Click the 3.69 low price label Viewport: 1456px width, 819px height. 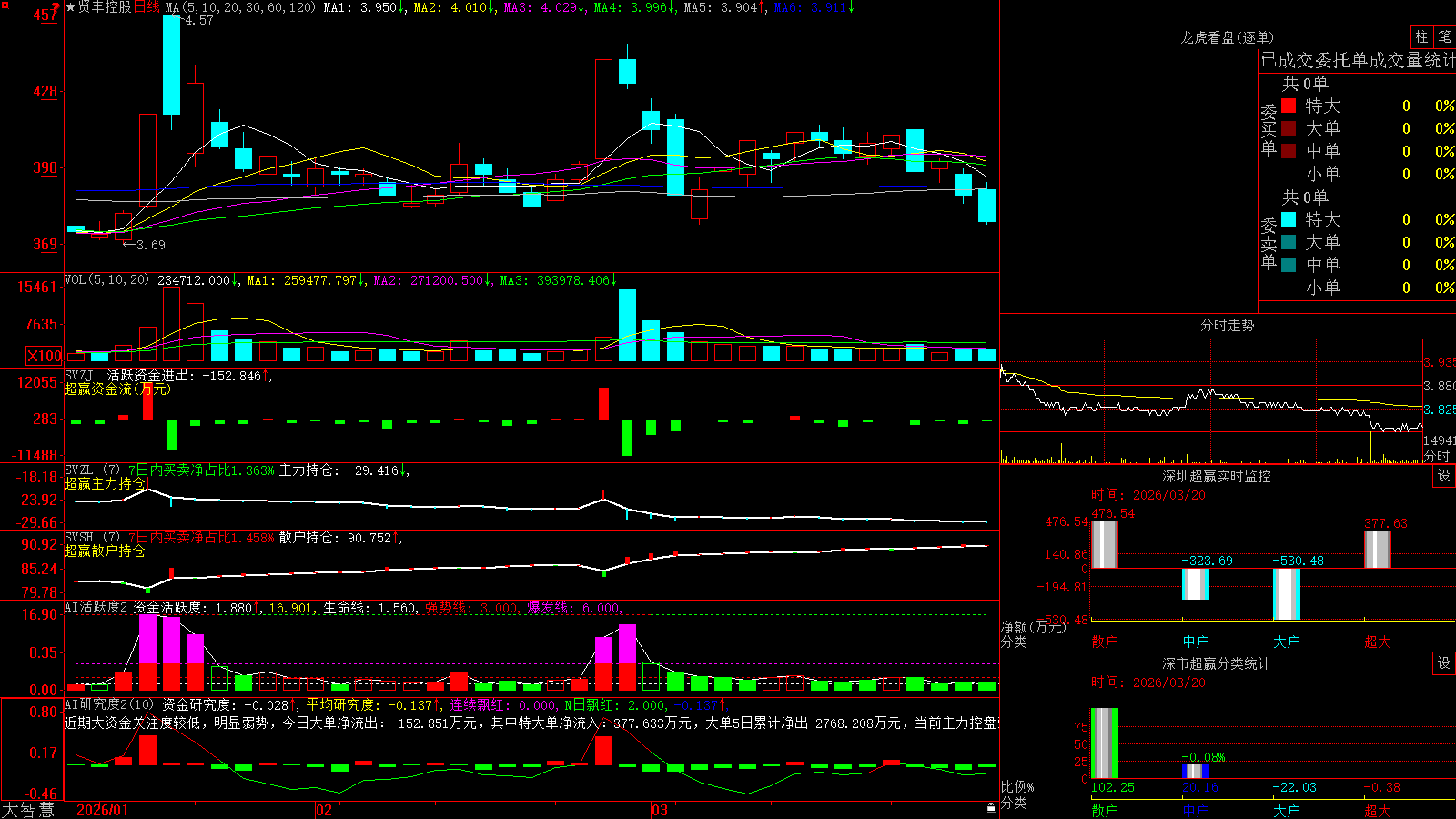(151, 245)
